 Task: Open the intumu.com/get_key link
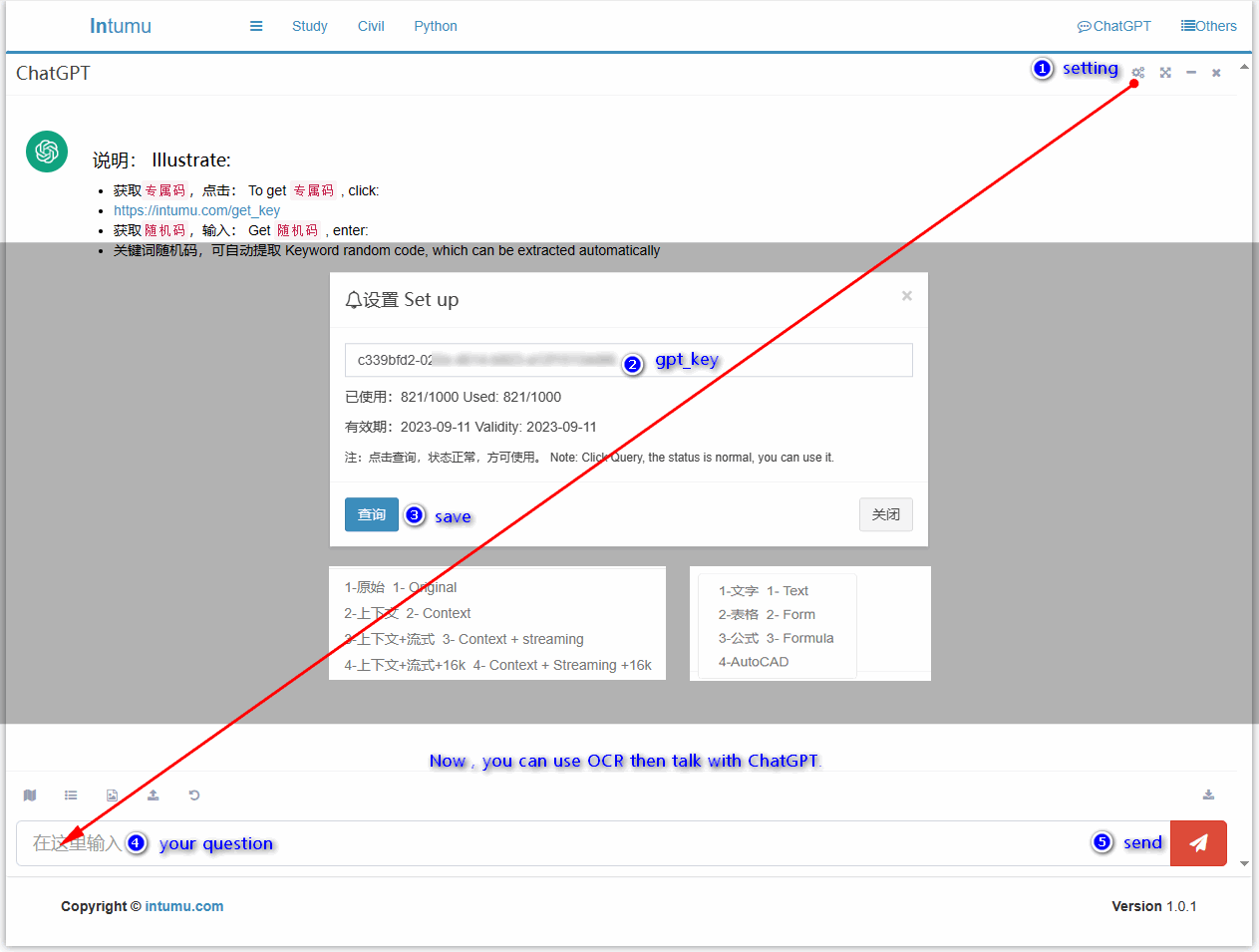pyautogui.click(x=196, y=210)
